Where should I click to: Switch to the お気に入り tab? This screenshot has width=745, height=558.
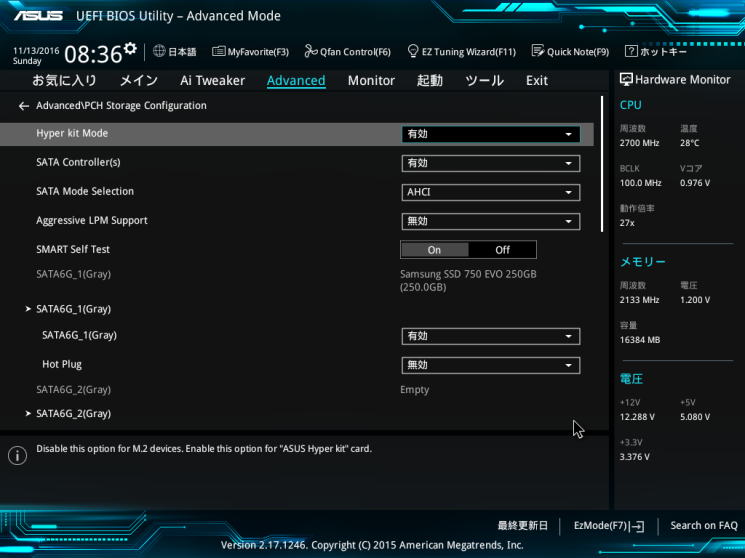coord(64,80)
